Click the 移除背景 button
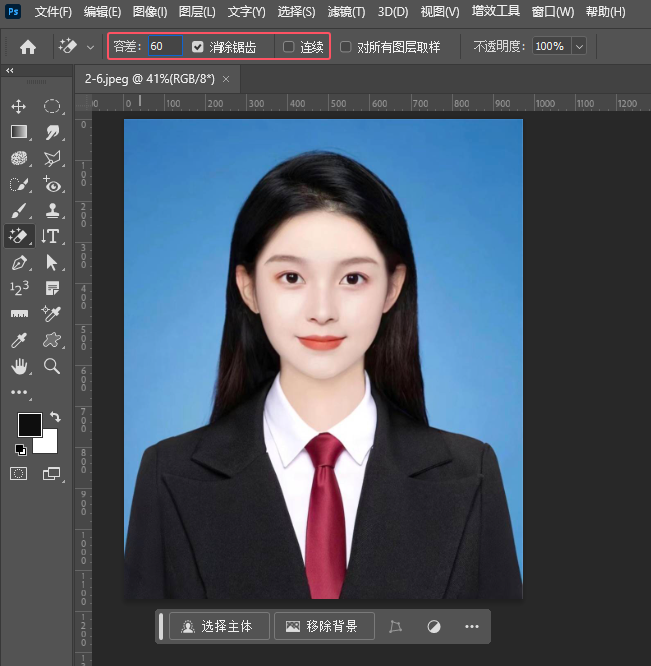 (x=324, y=626)
